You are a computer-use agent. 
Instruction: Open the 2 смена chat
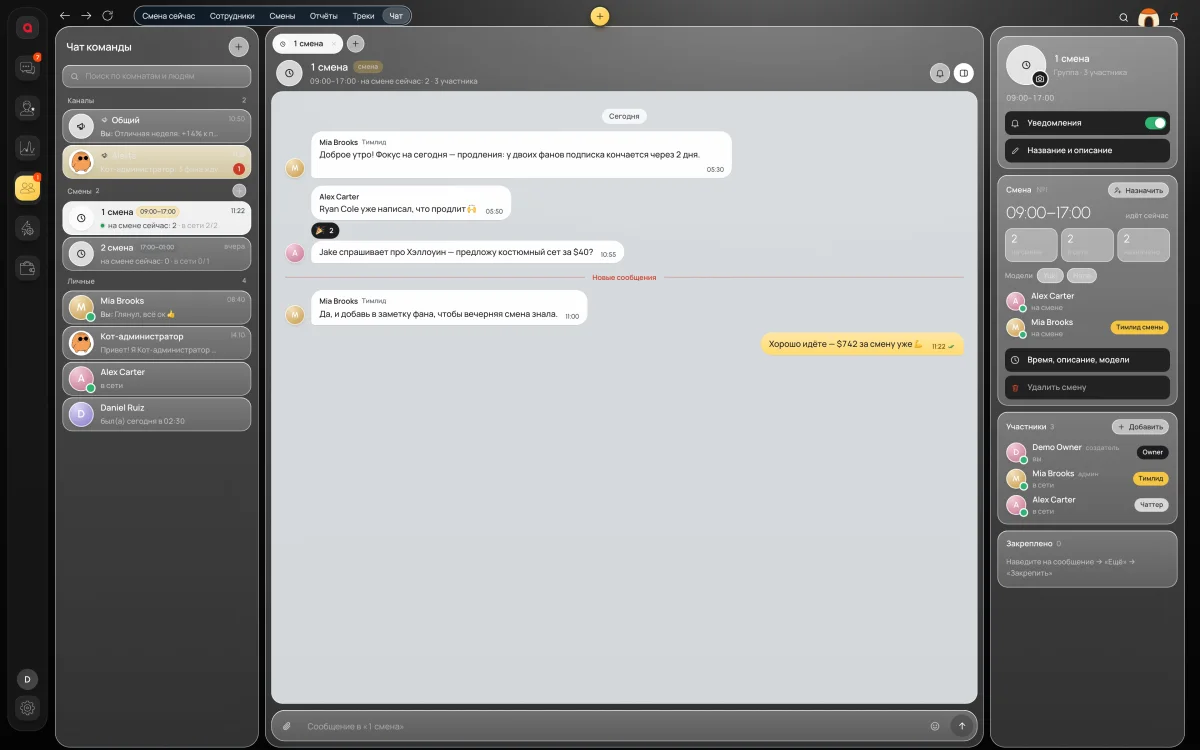tap(157, 254)
